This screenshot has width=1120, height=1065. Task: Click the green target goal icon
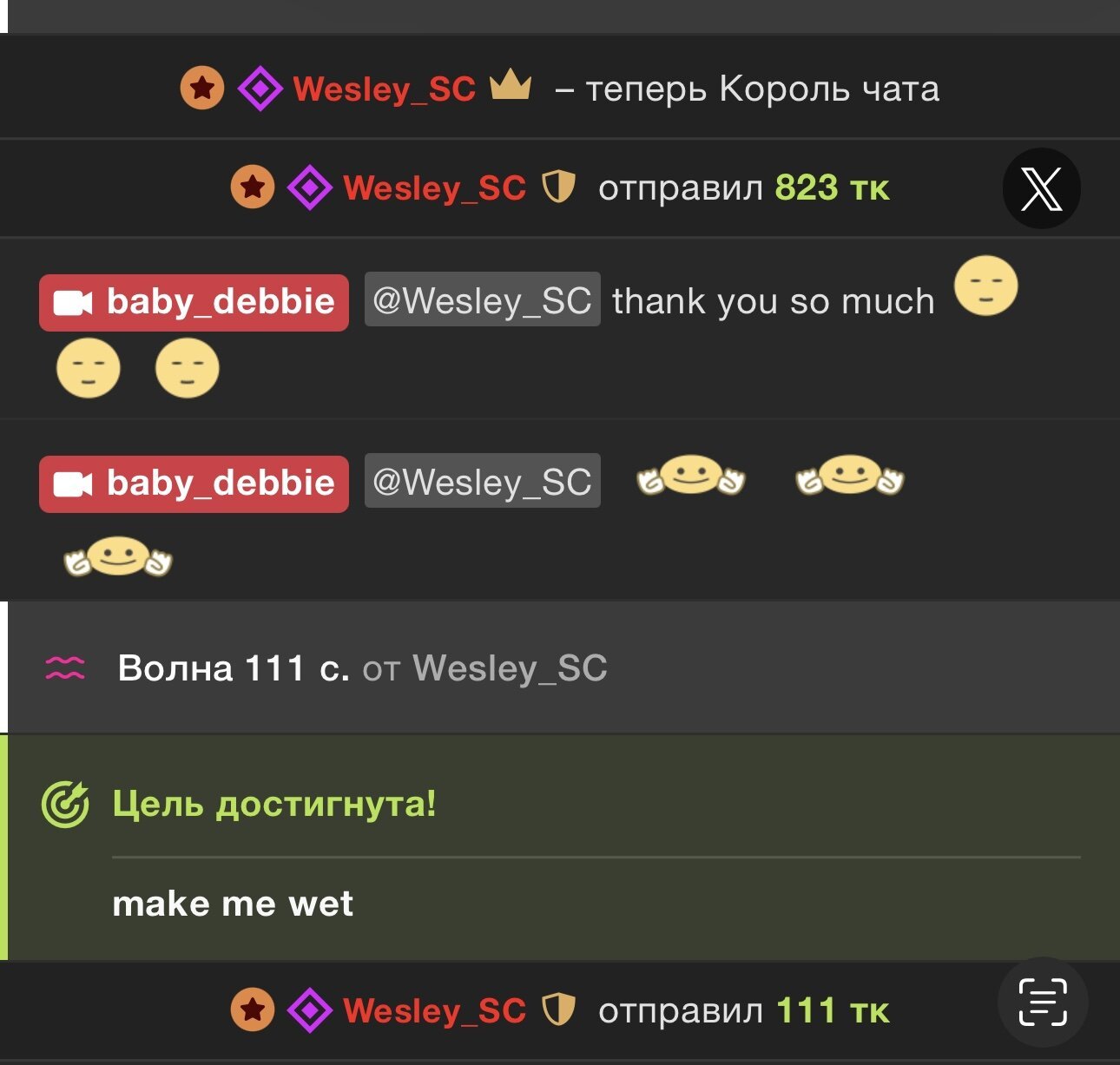[65, 805]
